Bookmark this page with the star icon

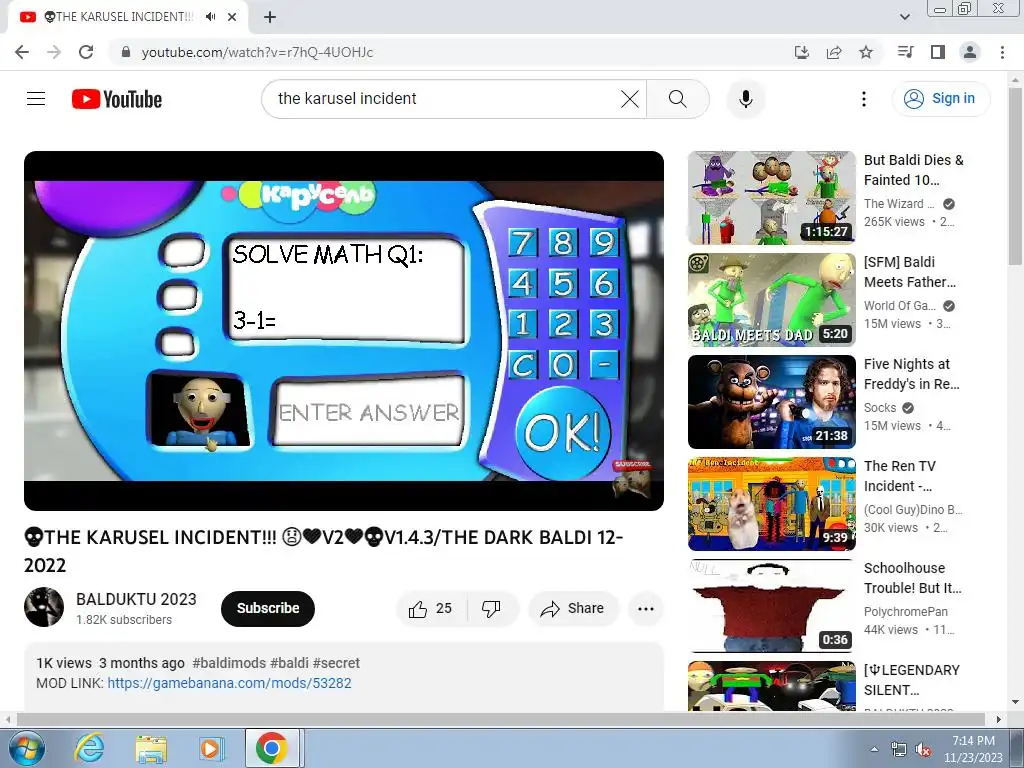[866, 52]
